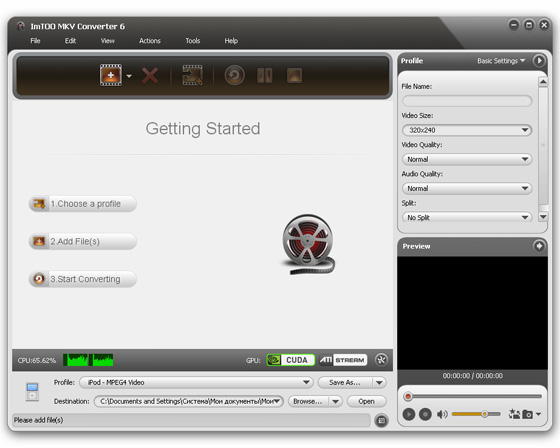
Task: Toggle CUDA GPU acceleration
Action: click(290, 360)
